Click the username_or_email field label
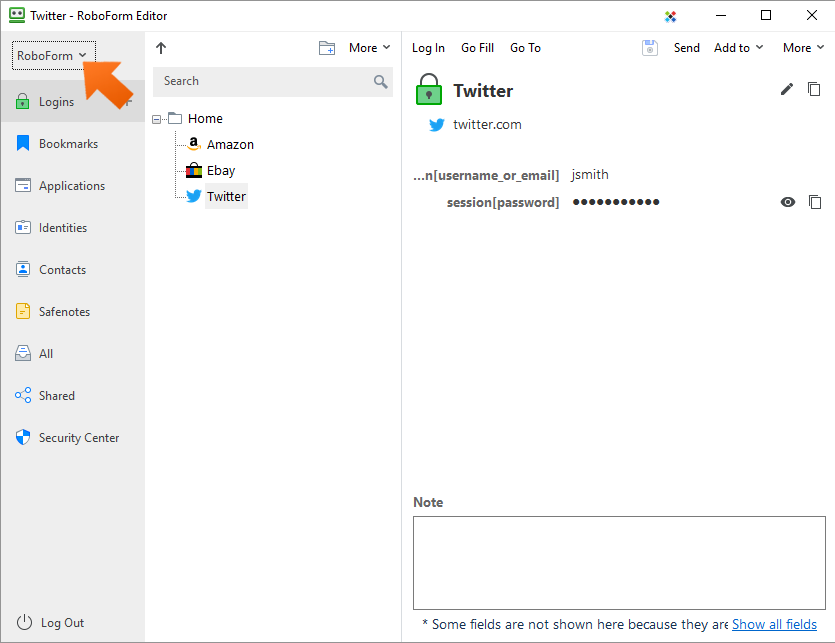 click(x=486, y=175)
